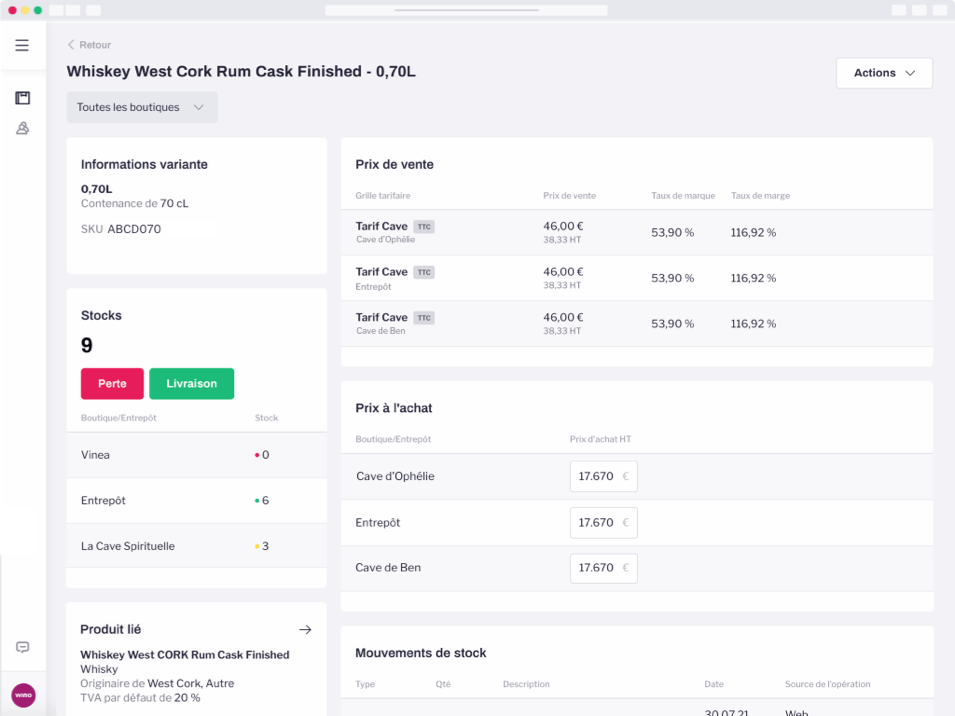Select the Tarif Cave de Ben row
Screen dimensions: 955x716
click(x=636, y=323)
